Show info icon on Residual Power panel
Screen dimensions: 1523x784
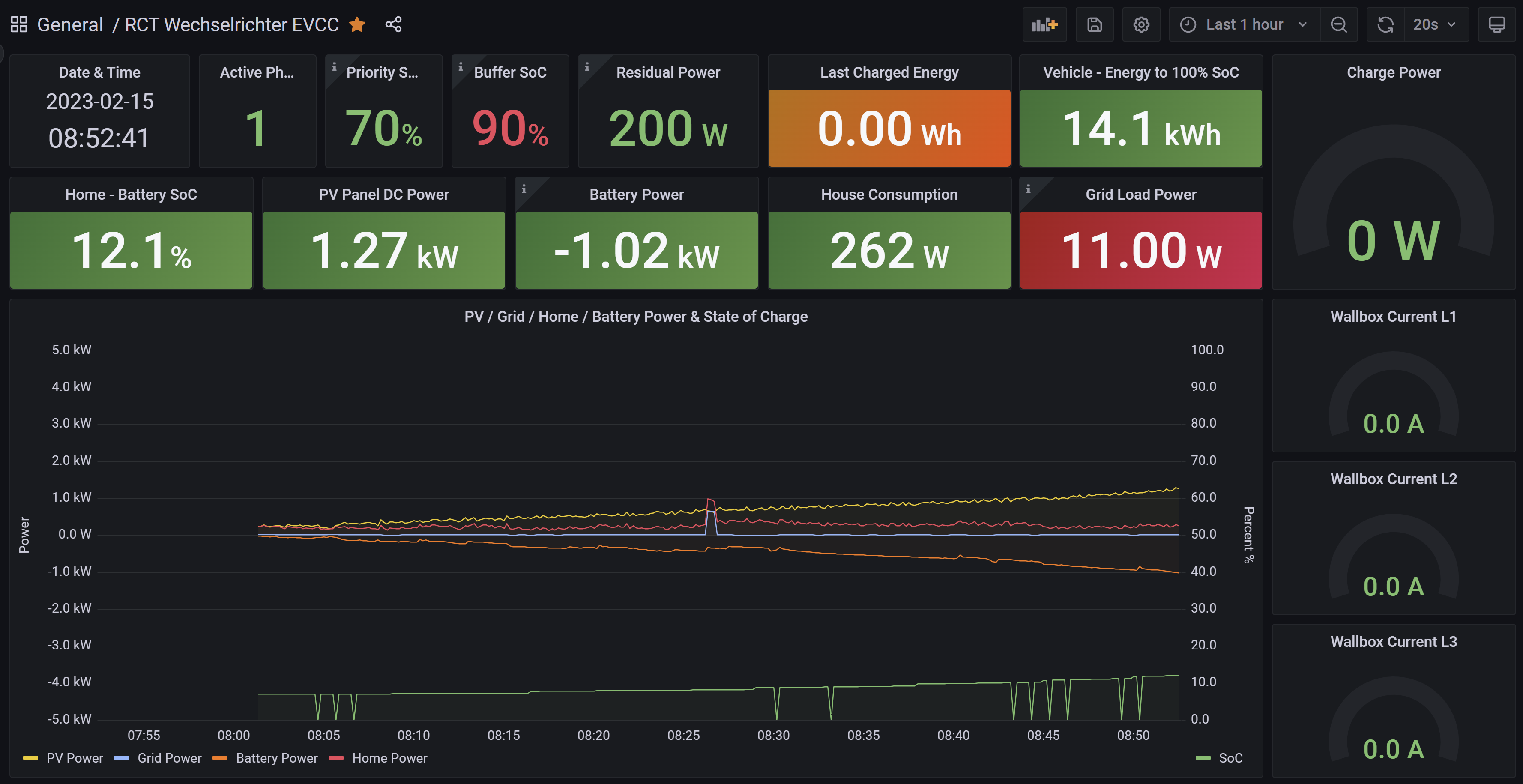[587, 67]
